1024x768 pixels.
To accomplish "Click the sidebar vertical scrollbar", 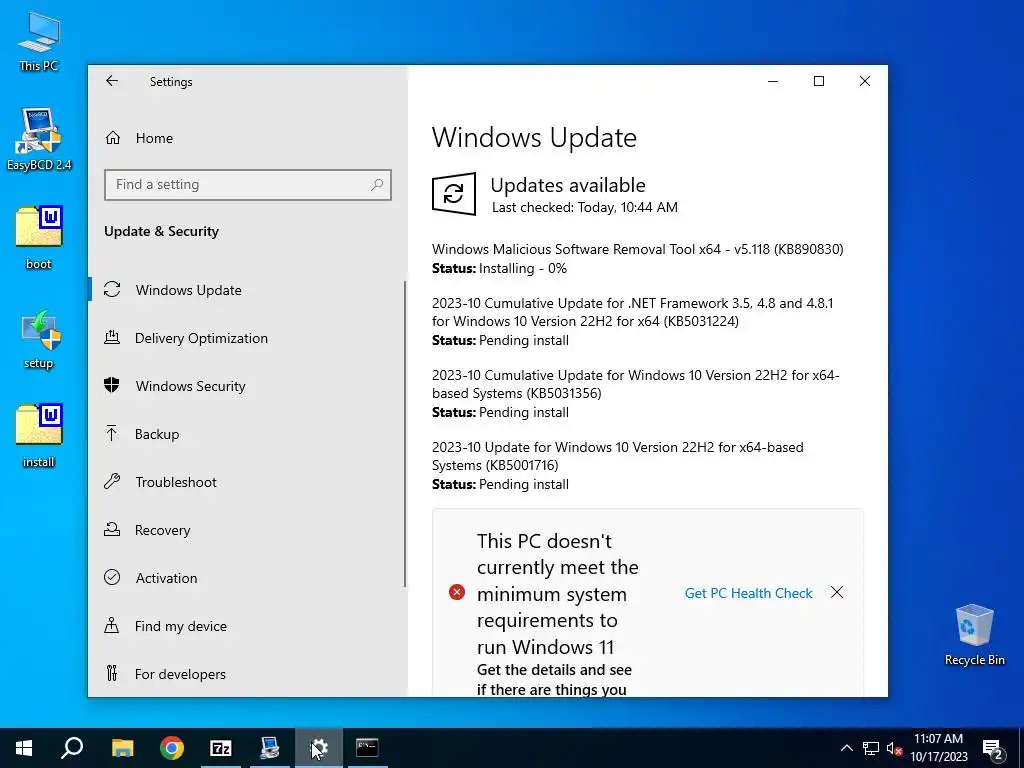I will point(405,434).
